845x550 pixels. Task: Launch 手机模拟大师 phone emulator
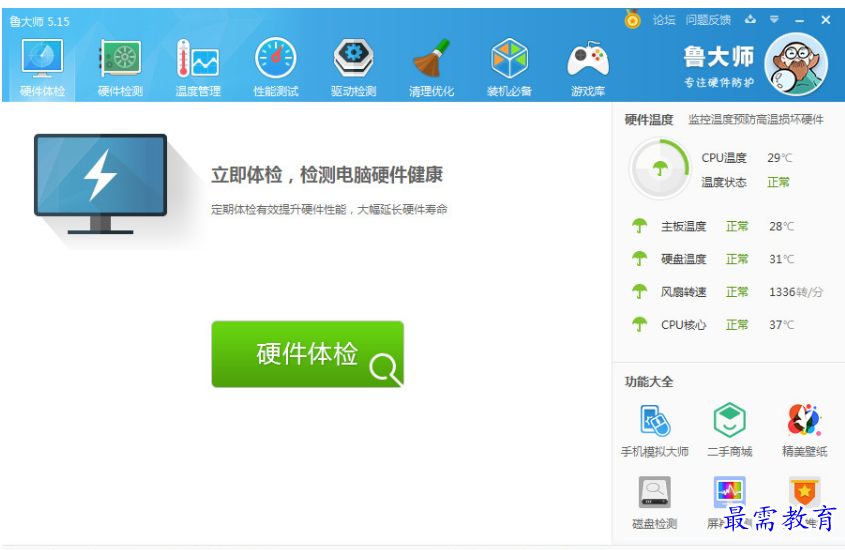pyautogui.click(x=655, y=430)
